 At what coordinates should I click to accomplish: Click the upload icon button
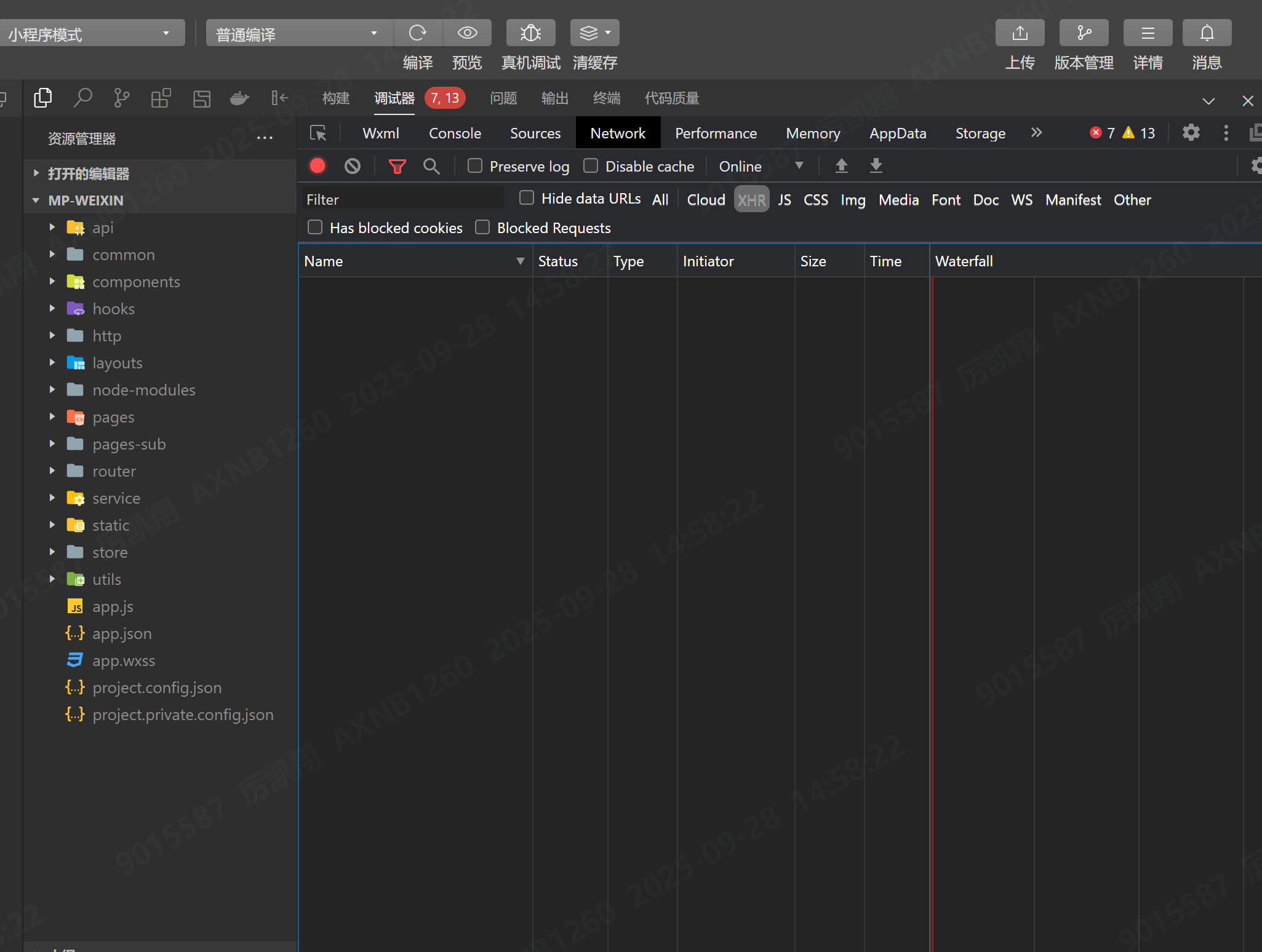click(1020, 33)
